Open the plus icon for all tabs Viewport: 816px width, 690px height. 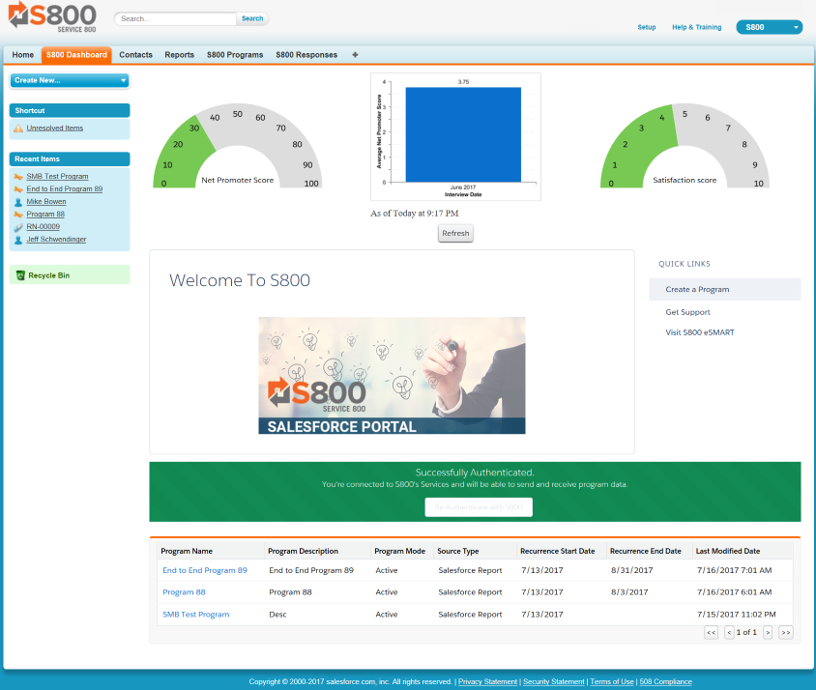click(355, 55)
